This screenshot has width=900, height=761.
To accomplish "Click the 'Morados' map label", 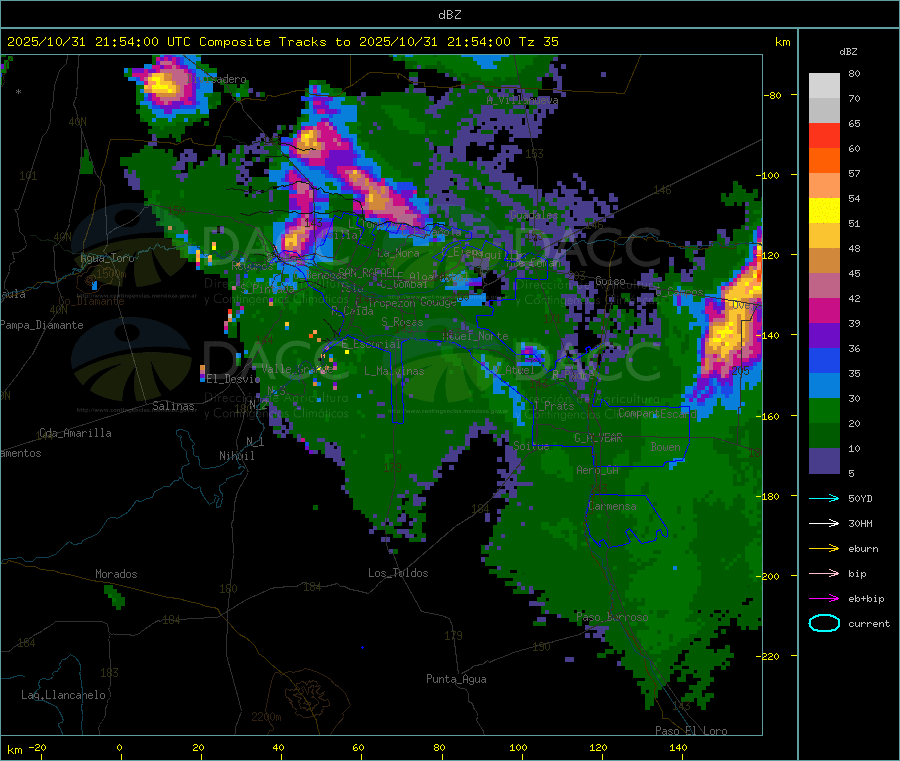I will [x=116, y=574].
